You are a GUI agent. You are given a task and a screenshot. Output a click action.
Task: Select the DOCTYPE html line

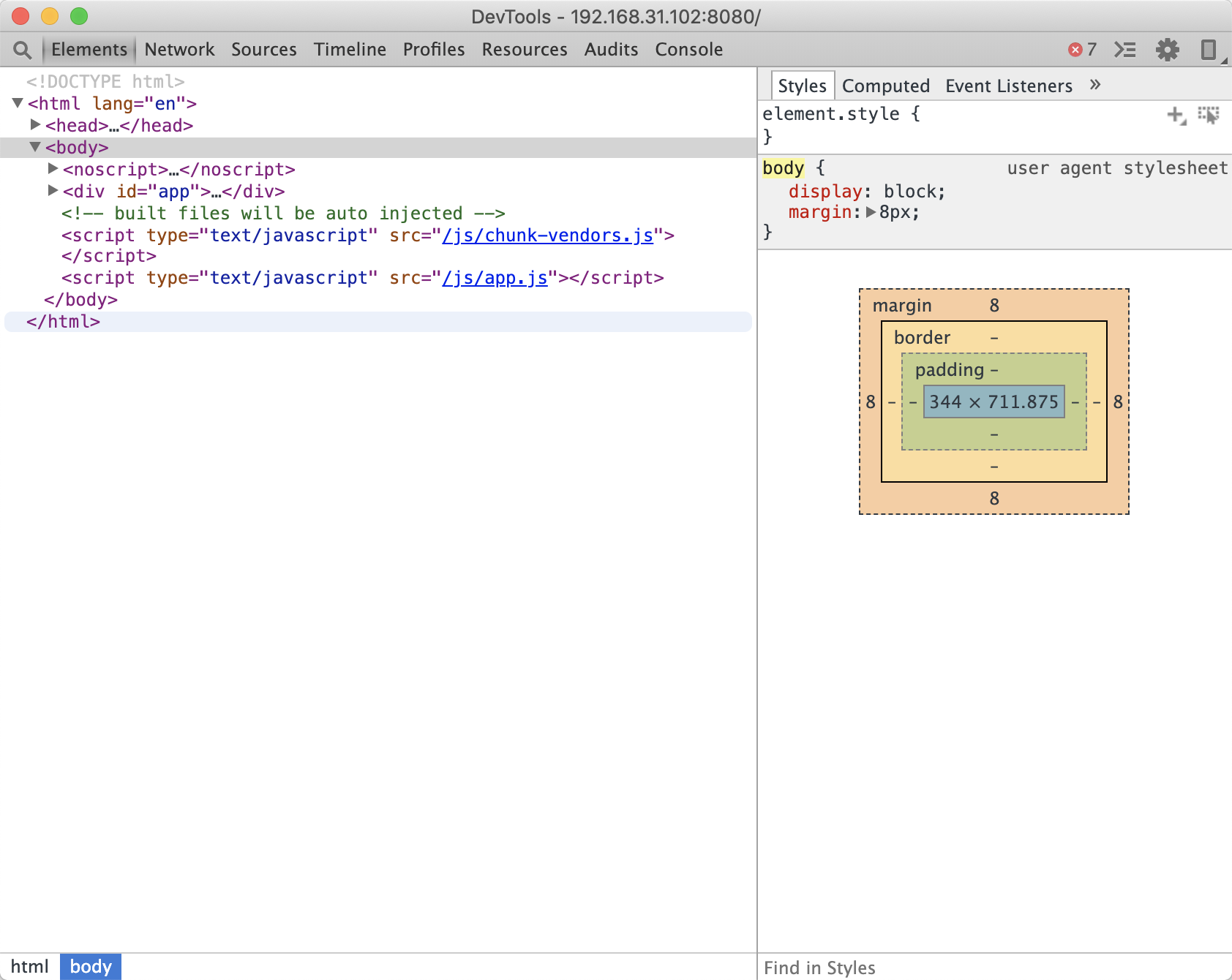coord(105,81)
